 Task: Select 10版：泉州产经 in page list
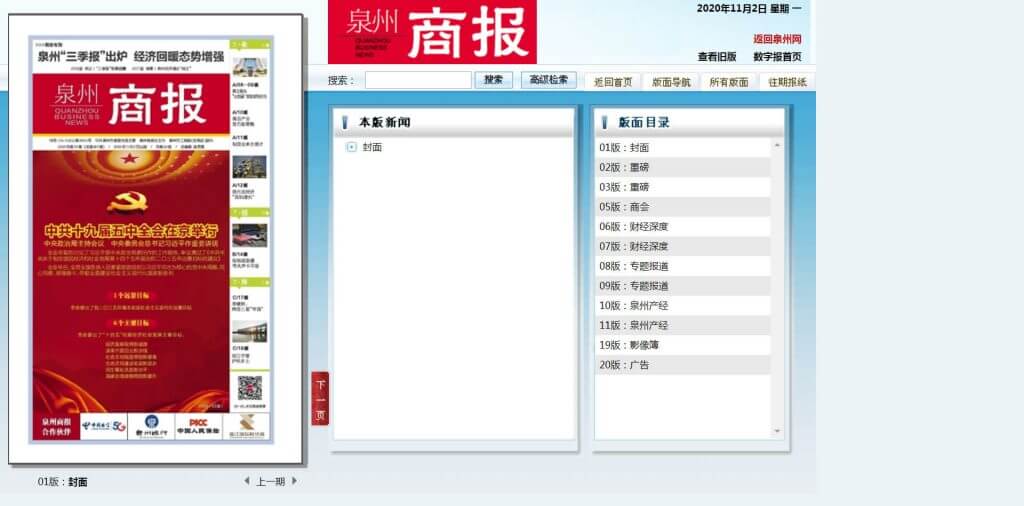point(683,306)
